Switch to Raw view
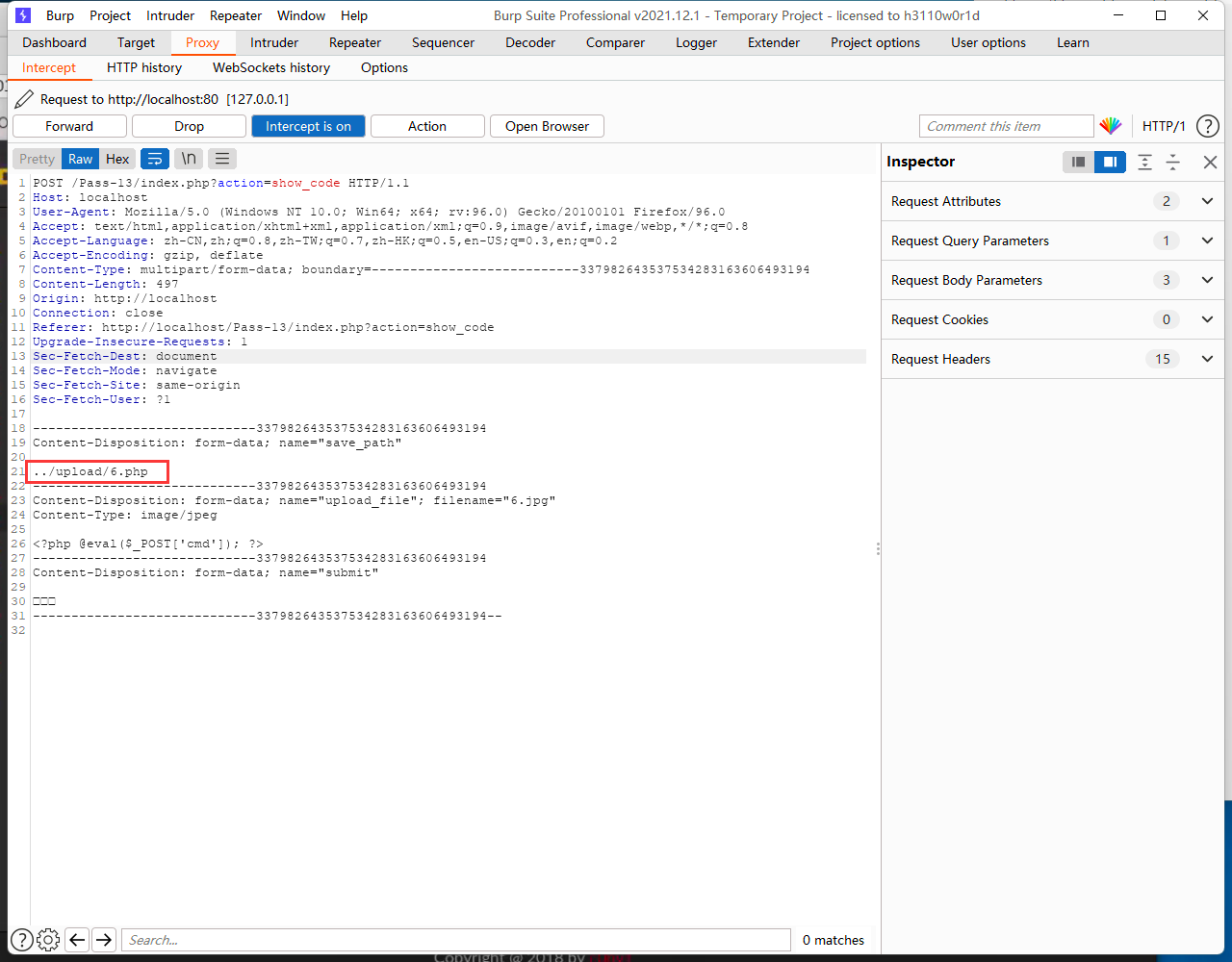Screen dimensions: 1232x962 tap(81, 159)
